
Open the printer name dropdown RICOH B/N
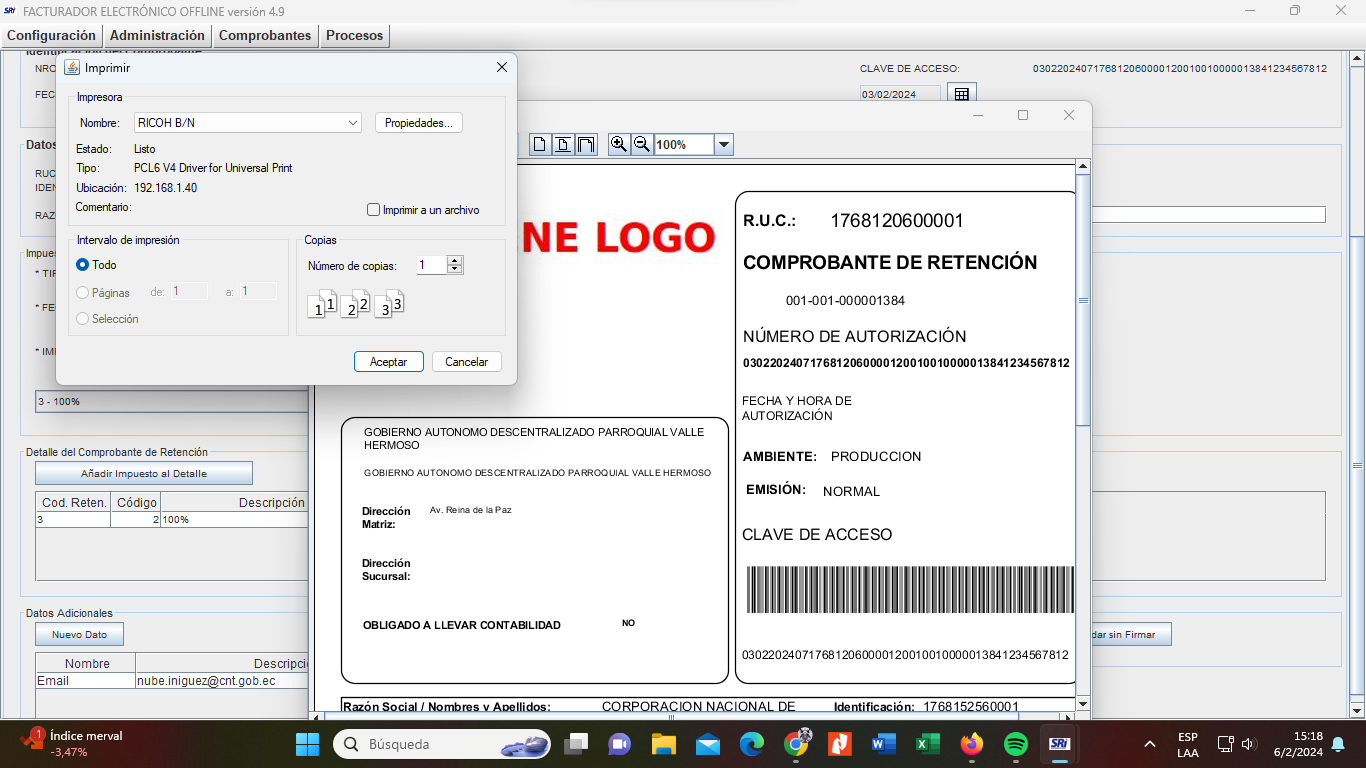(248, 123)
